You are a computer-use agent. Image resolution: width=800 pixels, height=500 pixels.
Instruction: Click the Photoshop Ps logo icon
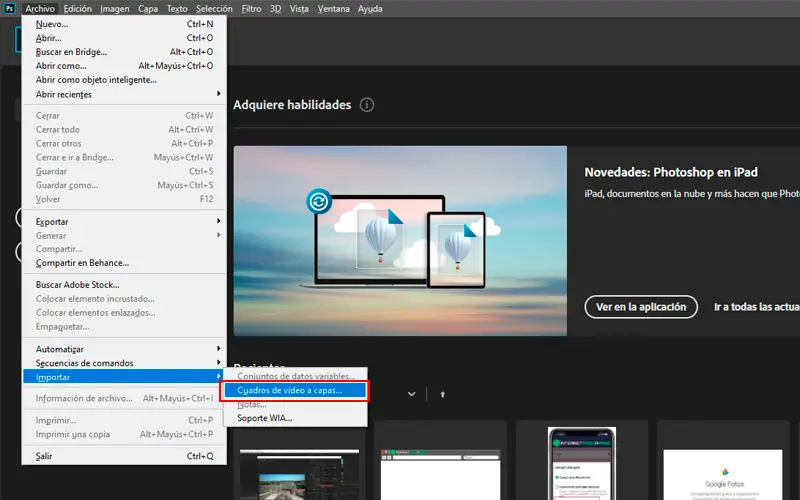(9, 8)
